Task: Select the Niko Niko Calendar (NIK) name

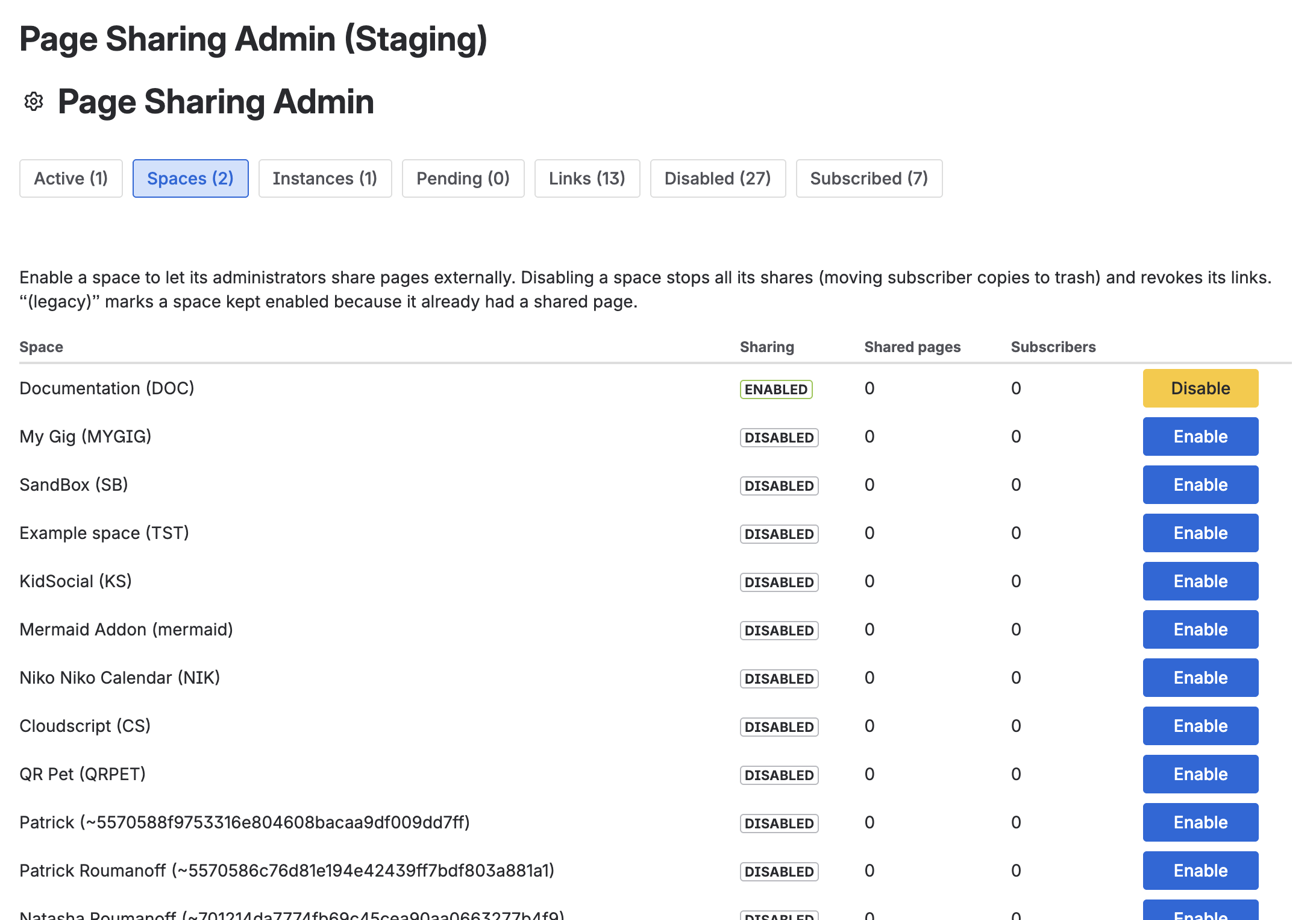Action: [x=120, y=678]
